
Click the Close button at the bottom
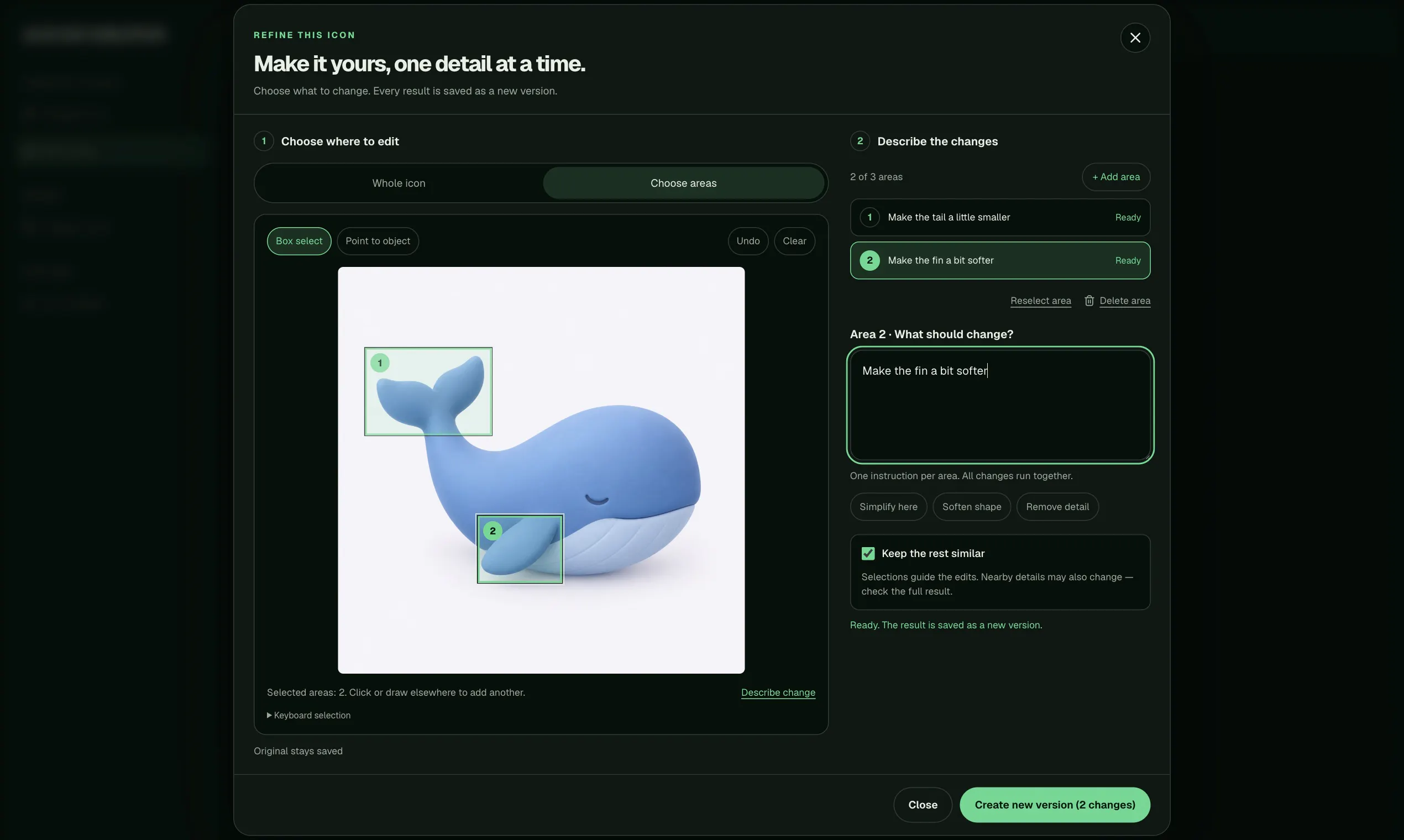coord(923,805)
